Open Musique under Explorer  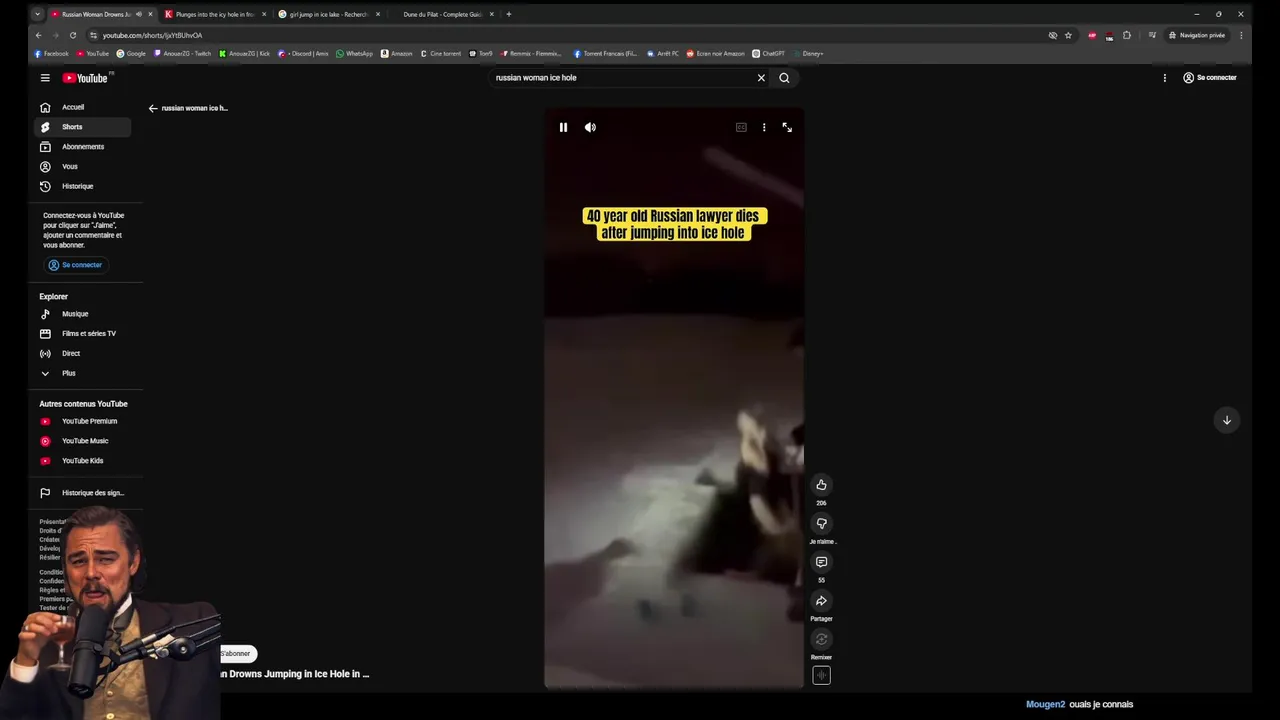(x=82, y=314)
